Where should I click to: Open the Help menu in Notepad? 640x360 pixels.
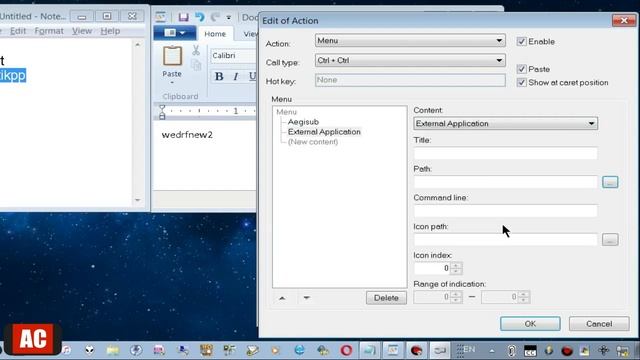coord(110,31)
